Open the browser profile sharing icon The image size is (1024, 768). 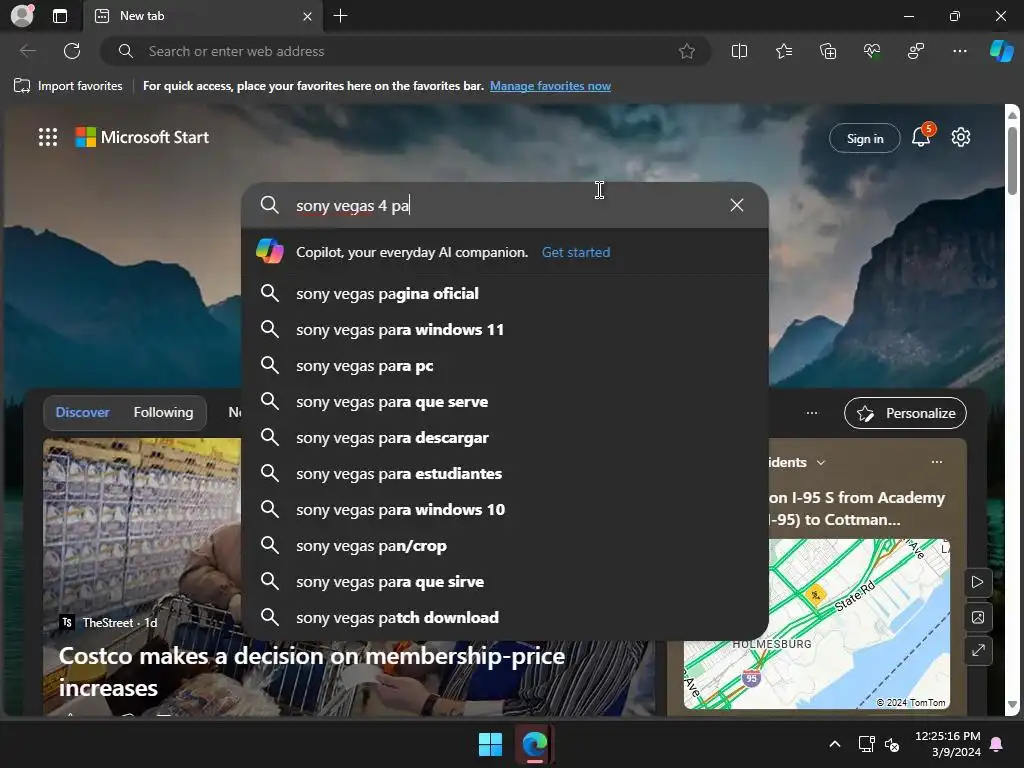click(x=916, y=51)
